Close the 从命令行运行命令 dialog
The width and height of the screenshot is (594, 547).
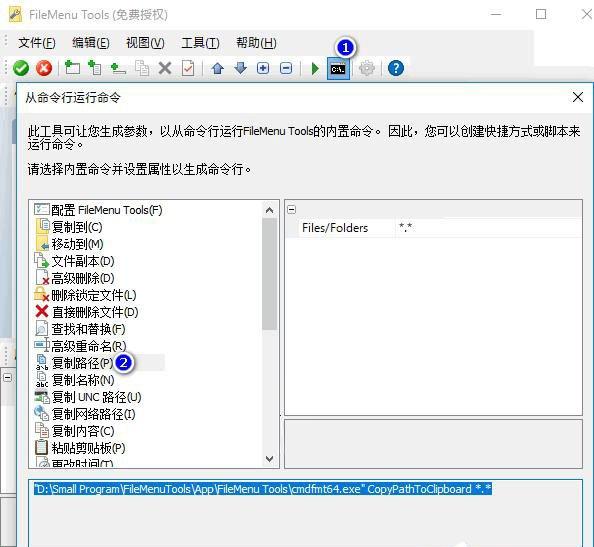(578, 97)
